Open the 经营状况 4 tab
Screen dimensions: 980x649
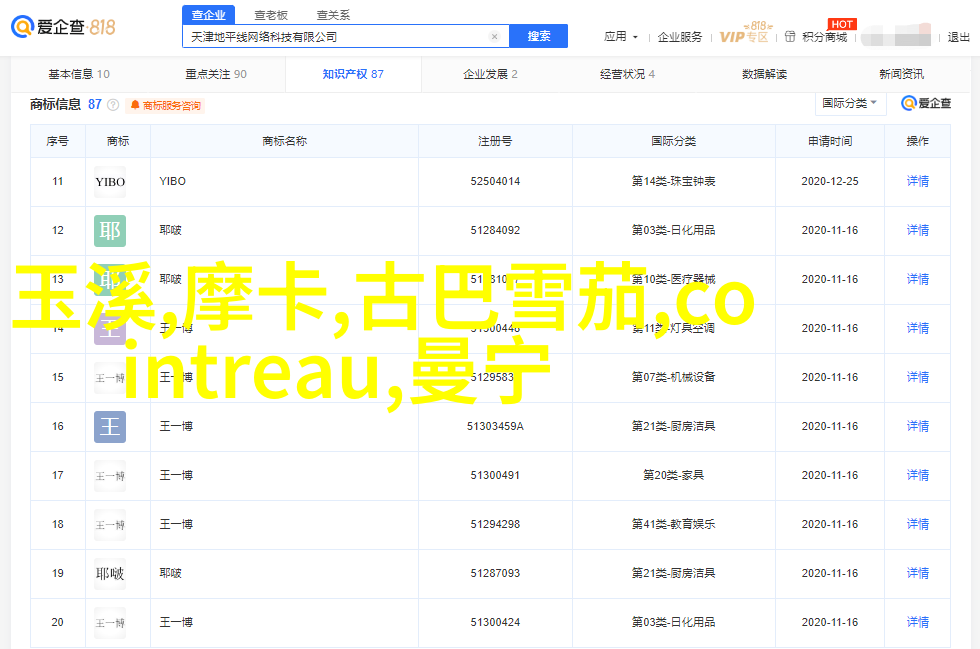click(628, 74)
